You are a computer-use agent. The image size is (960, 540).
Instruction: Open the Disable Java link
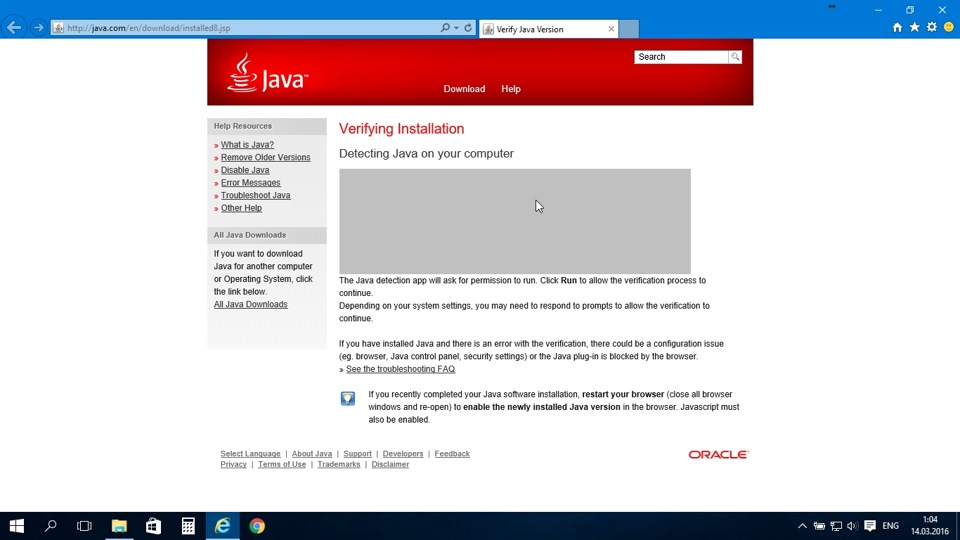245,170
